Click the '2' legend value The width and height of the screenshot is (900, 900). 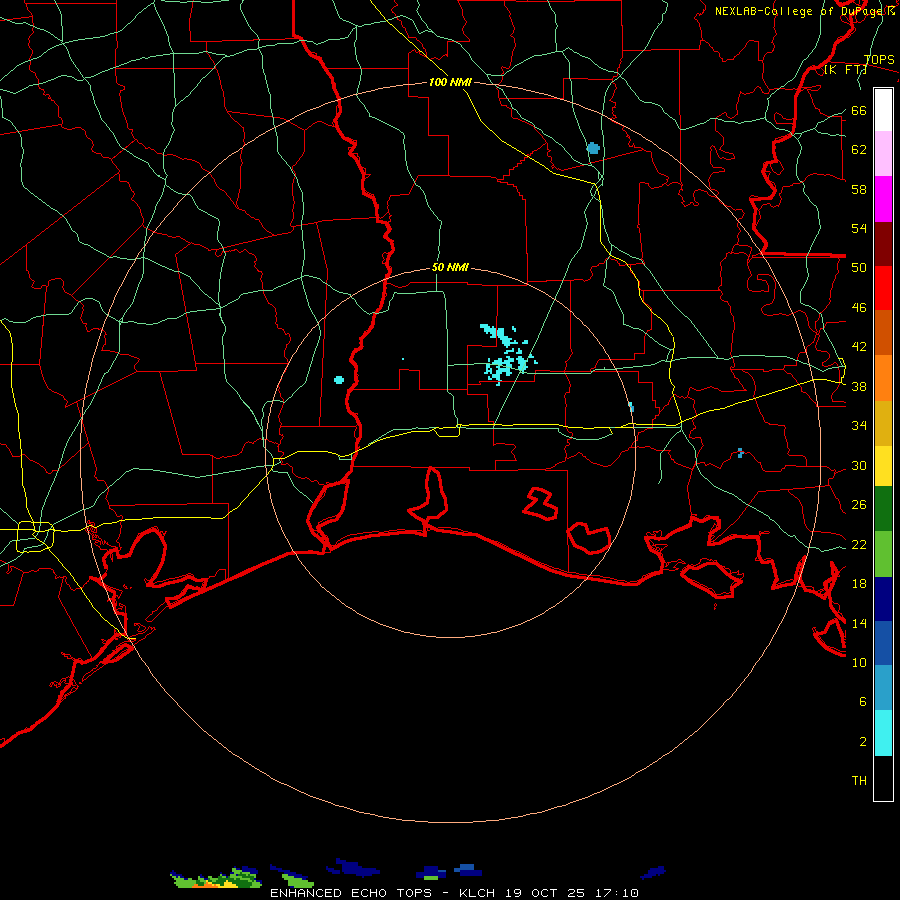(x=863, y=742)
